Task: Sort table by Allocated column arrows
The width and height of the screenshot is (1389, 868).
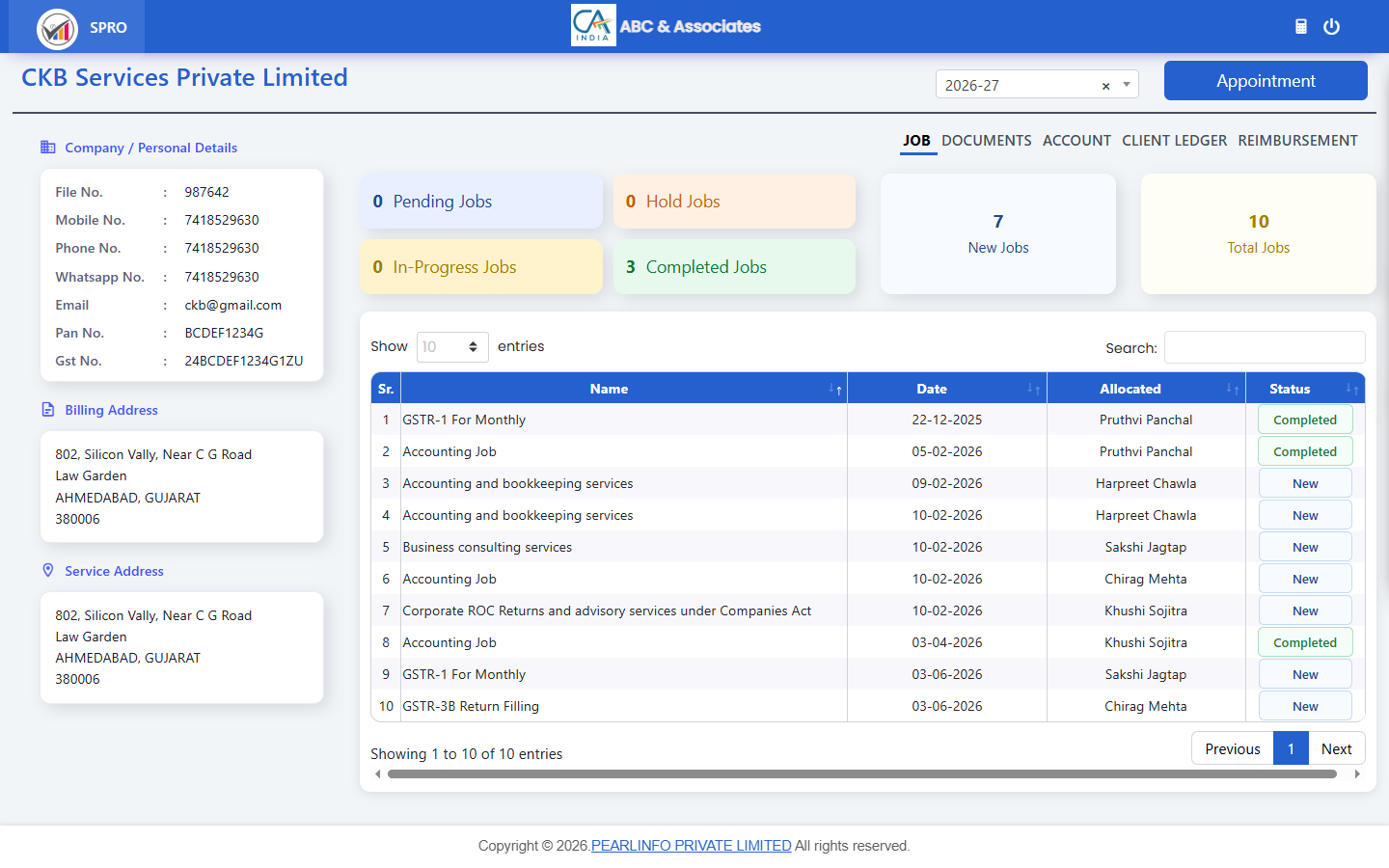Action: pyautogui.click(x=1233, y=389)
